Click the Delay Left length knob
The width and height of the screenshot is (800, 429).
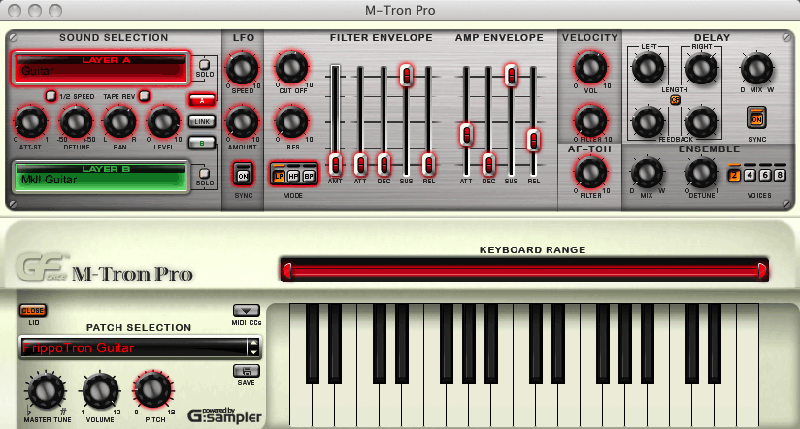point(648,68)
